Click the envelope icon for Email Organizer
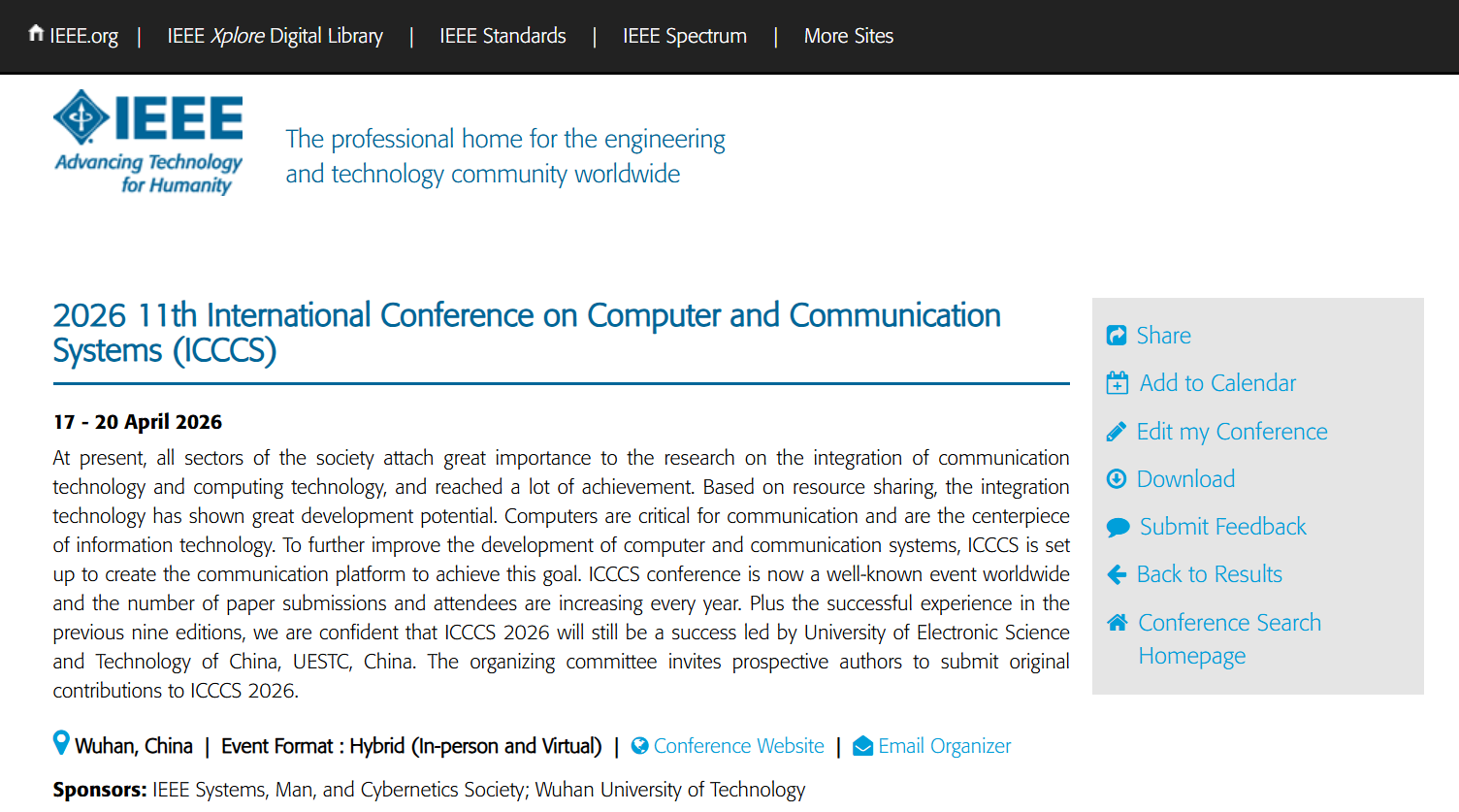Image resolution: width=1459 pixels, height=812 pixels. click(x=862, y=746)
